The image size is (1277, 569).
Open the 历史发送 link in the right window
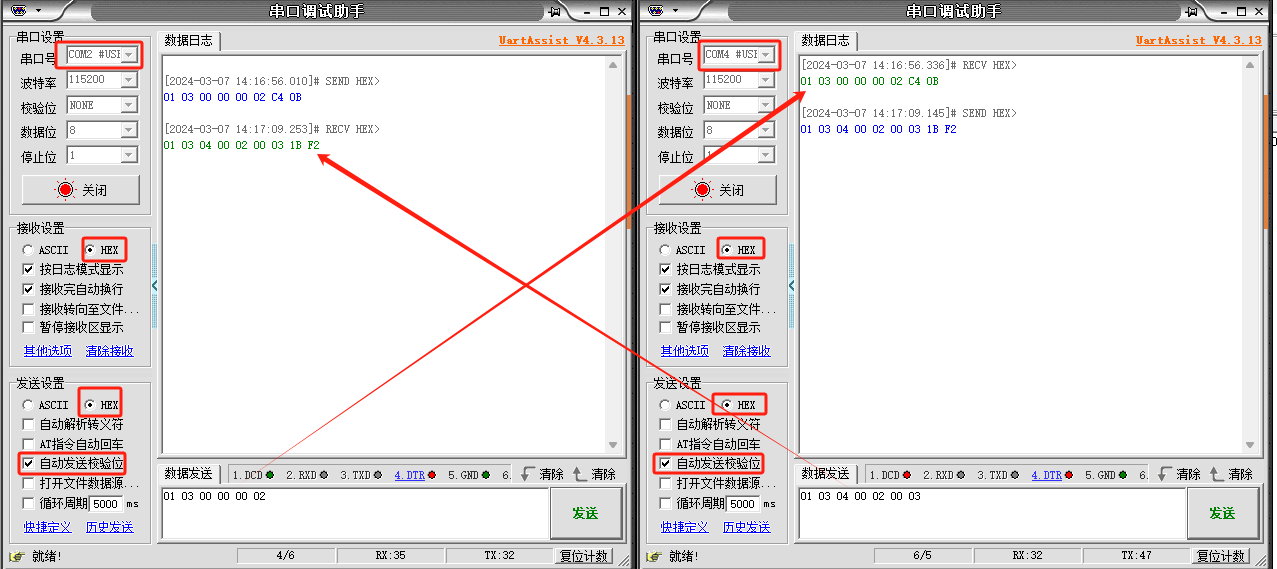point(746,527)
